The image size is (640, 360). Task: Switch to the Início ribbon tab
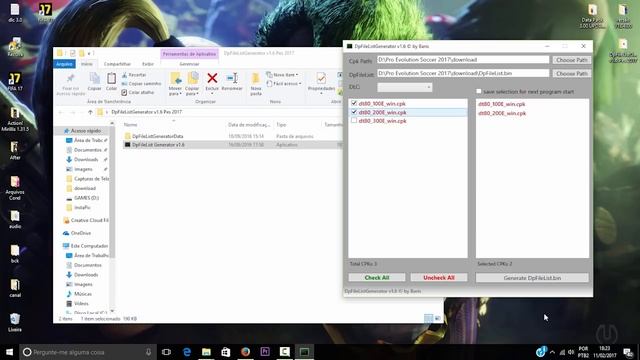[87, 64]
